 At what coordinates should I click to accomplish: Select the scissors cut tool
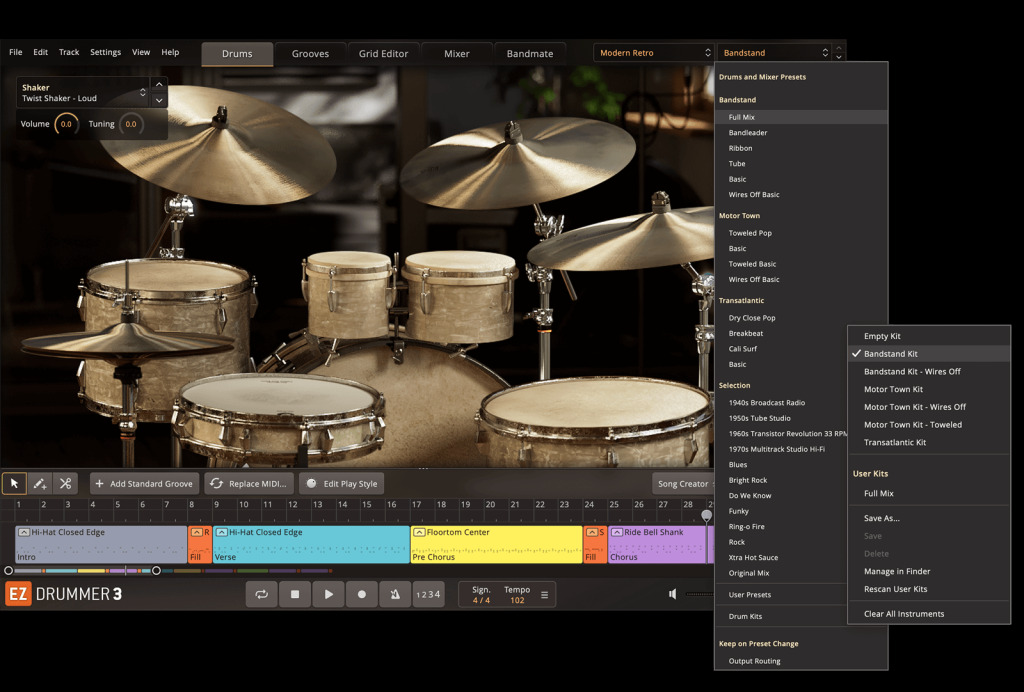click(65, 484)
